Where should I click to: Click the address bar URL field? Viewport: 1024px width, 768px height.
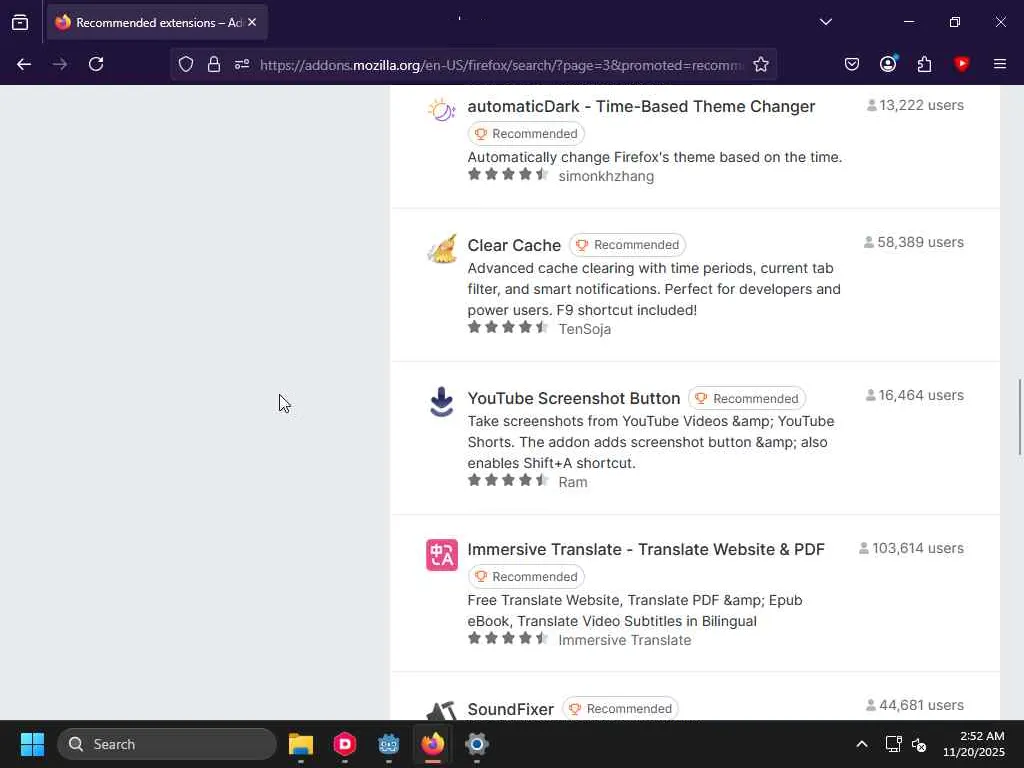[502, 65]
